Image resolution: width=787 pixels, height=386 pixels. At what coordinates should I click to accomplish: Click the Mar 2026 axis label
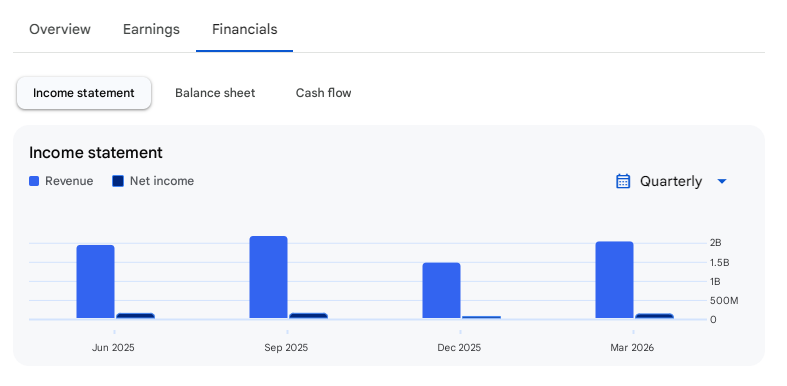[x=632, y=347]
